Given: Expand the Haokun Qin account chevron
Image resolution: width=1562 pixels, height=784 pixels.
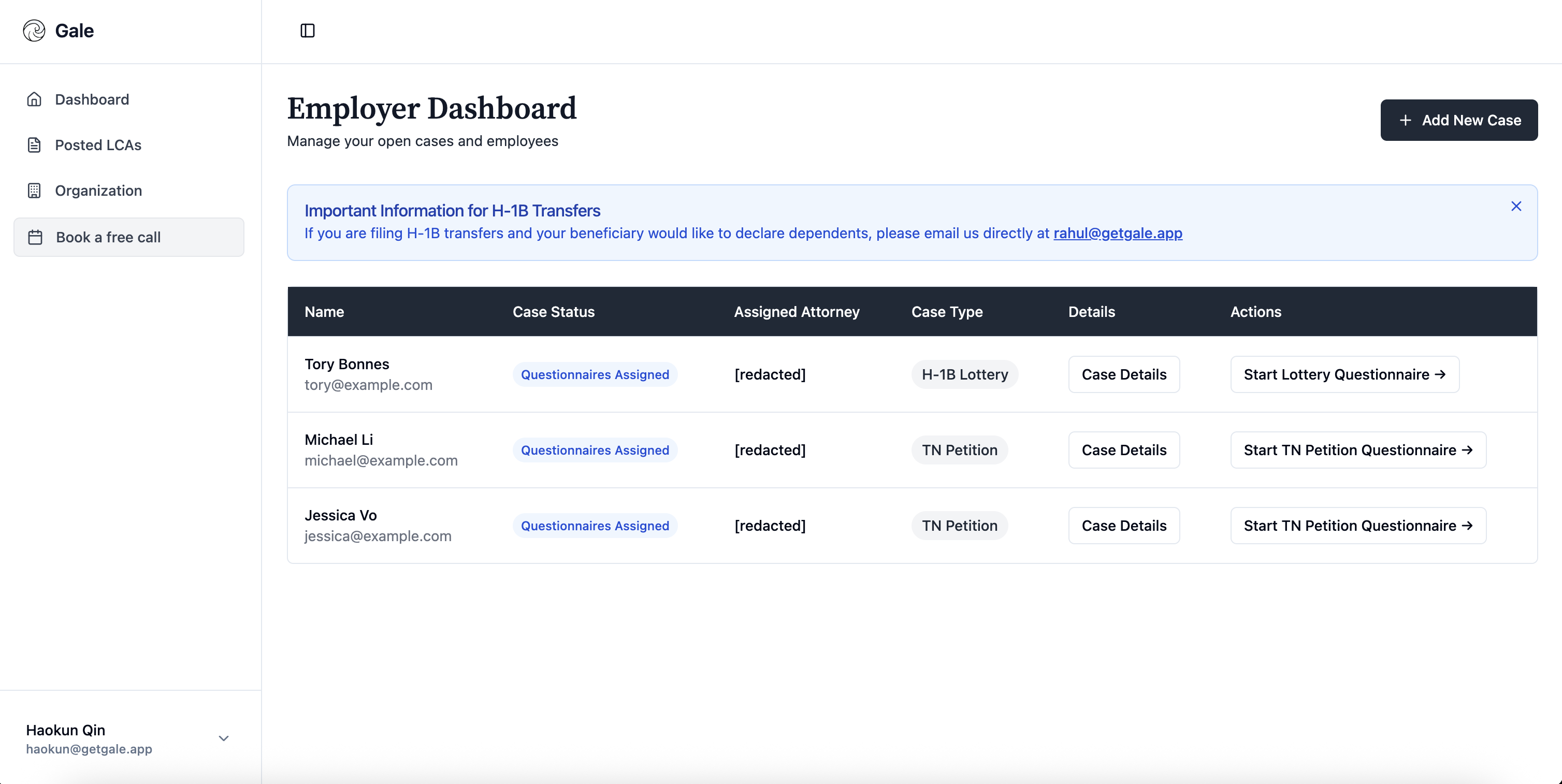Looking at the screenshot, I should pos(223,738).
